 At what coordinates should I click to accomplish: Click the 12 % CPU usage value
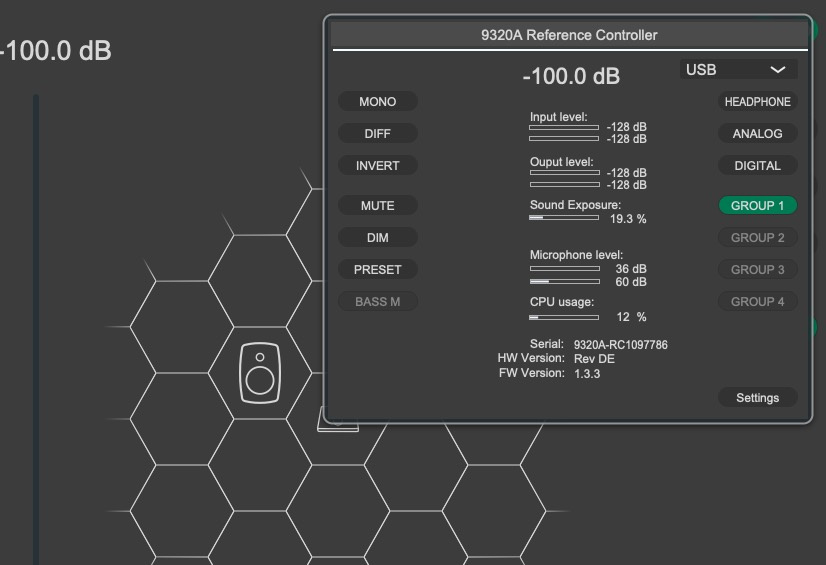631,317
